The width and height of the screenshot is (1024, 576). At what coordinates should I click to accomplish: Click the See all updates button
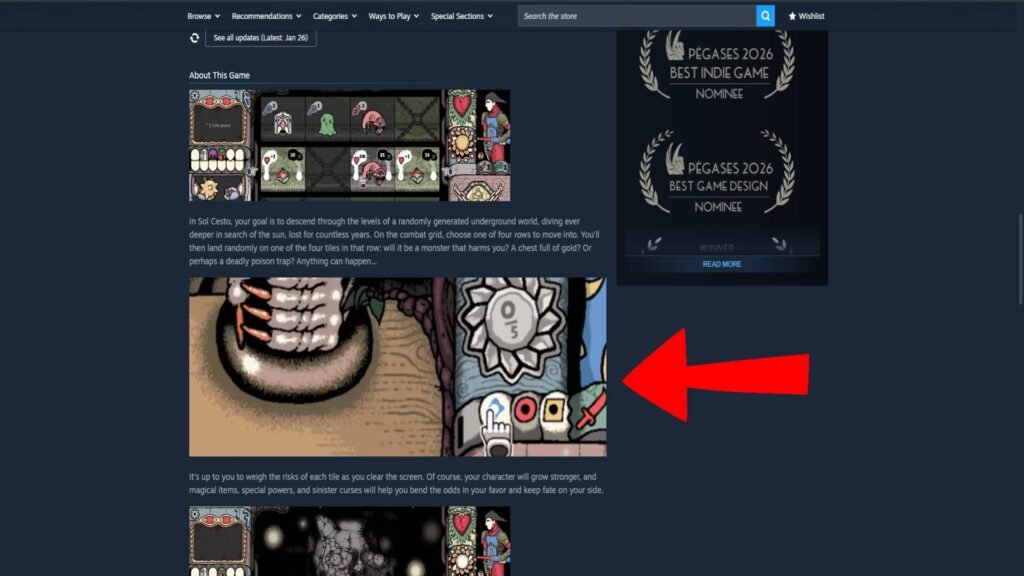[261, 38]
